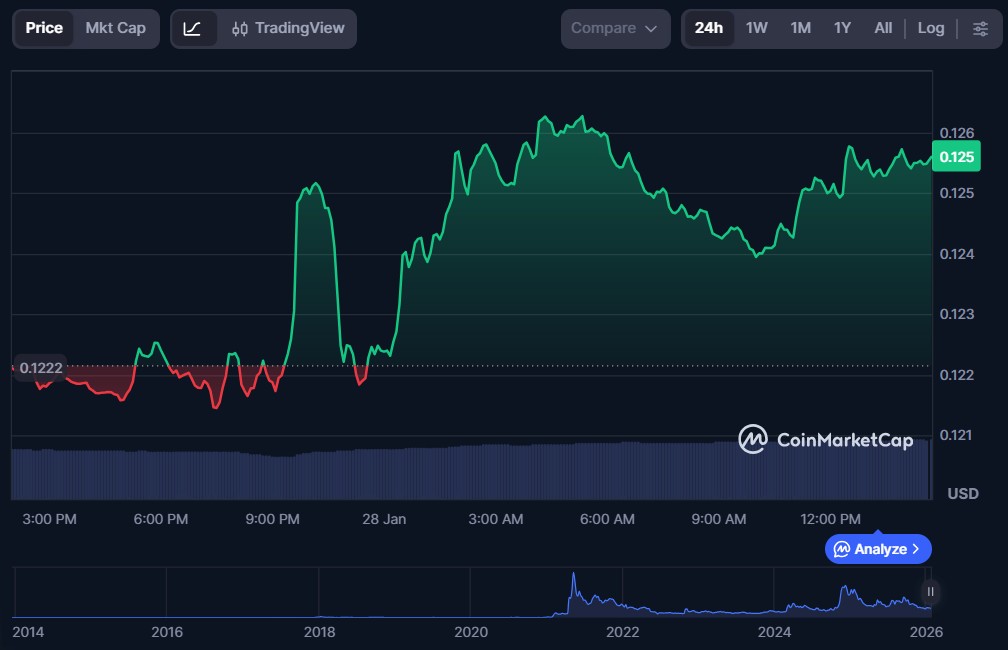Screen dimensions: 1008x650
Task: Choose the 1Y time range
Action: click(842, 28)
